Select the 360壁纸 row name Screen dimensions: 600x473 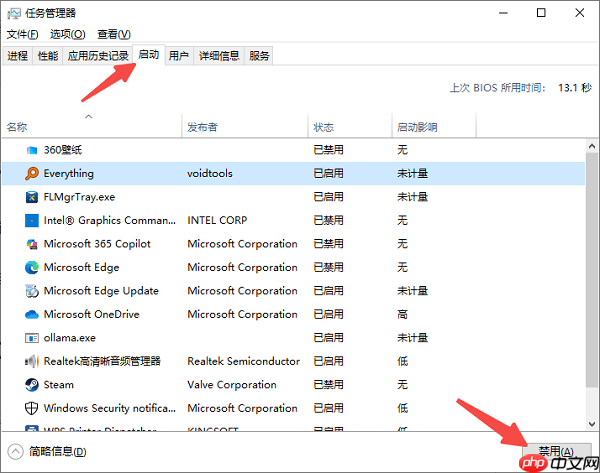point(63,150)
